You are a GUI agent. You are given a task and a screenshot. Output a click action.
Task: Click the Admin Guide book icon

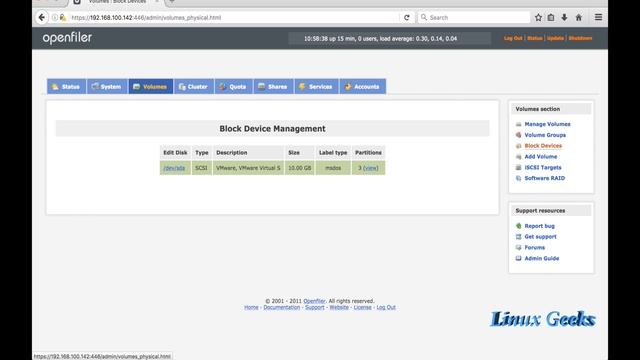(518, 258)
